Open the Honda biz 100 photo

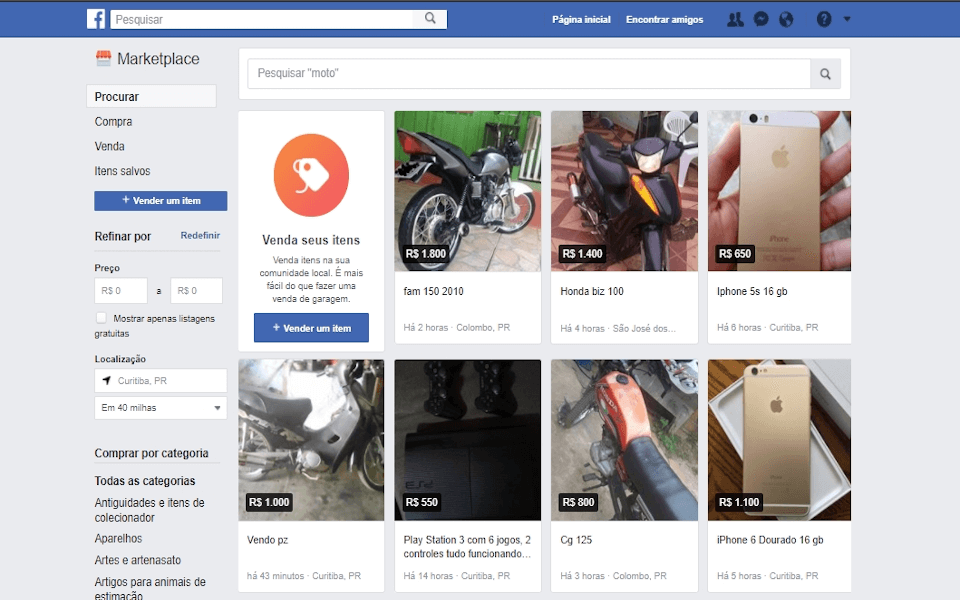624,191
